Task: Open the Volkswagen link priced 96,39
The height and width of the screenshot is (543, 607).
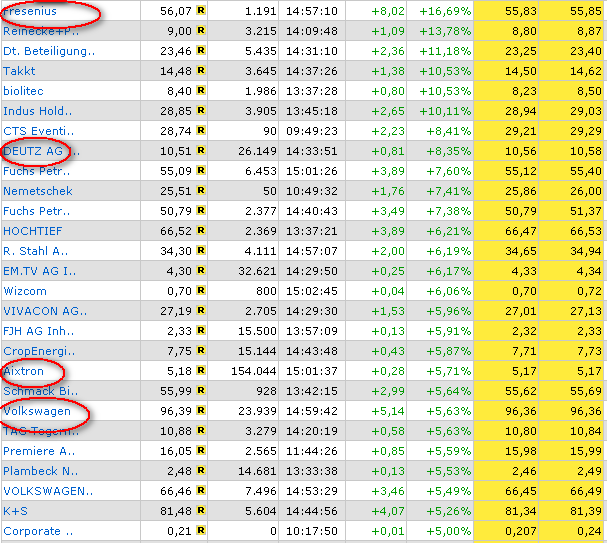Action: tap(37, 411)
